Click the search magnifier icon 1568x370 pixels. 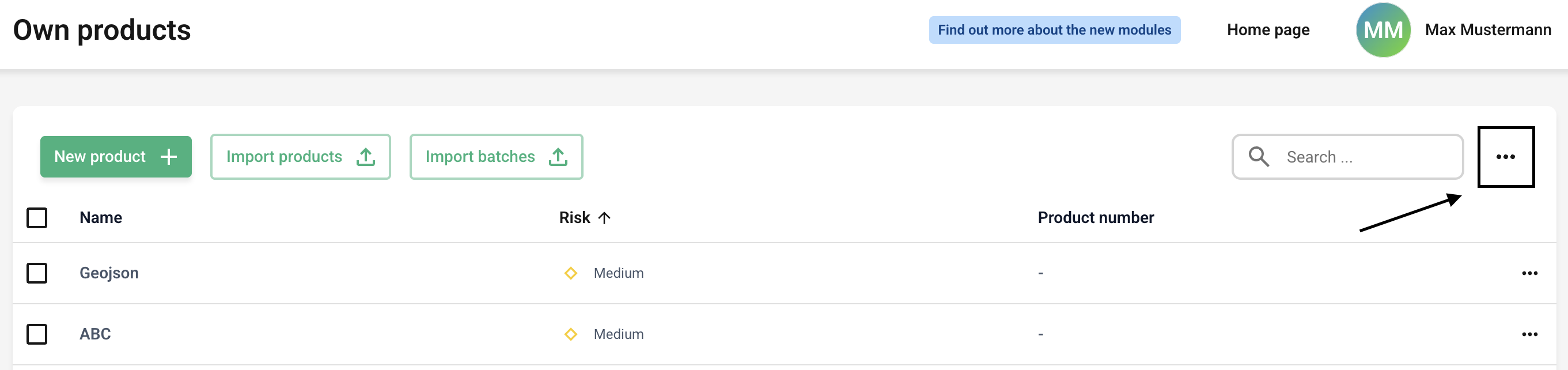coord(1258,157)
